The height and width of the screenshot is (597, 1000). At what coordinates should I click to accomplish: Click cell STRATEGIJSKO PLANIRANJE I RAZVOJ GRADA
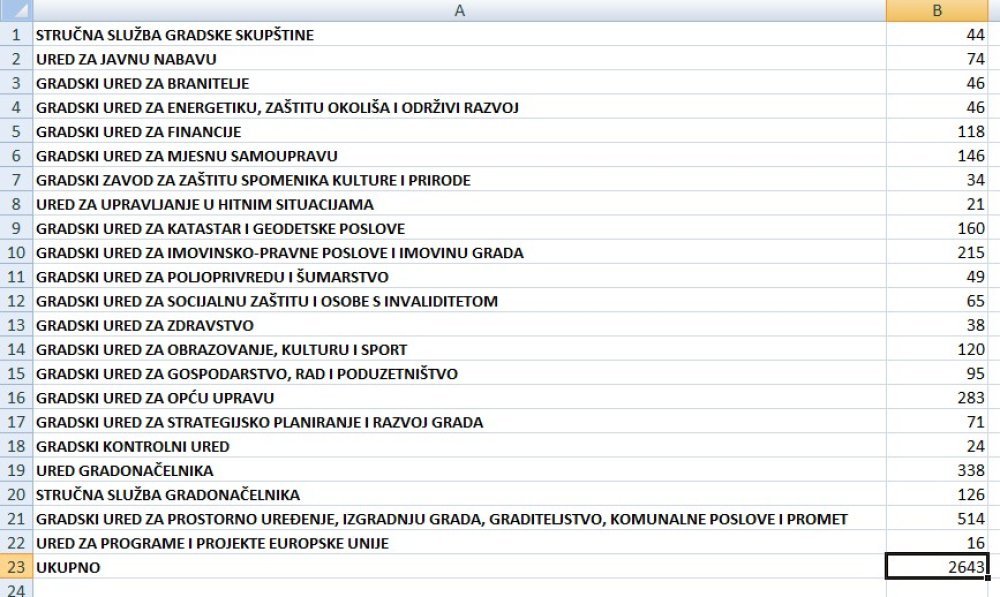pyautogui.click(x=459, y=422)
